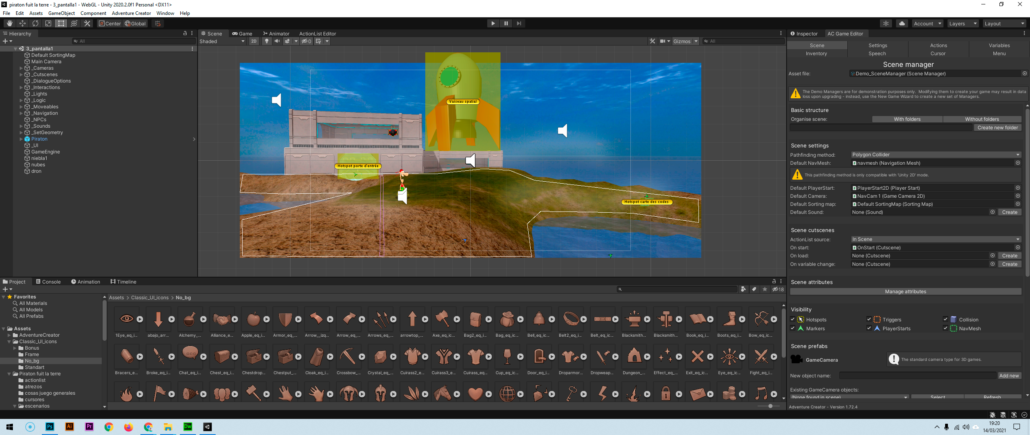Viewport: 1030px width, 435px height.
Task: Select the Apple icon asset thumbnail
Action: (x=256, y=318)
